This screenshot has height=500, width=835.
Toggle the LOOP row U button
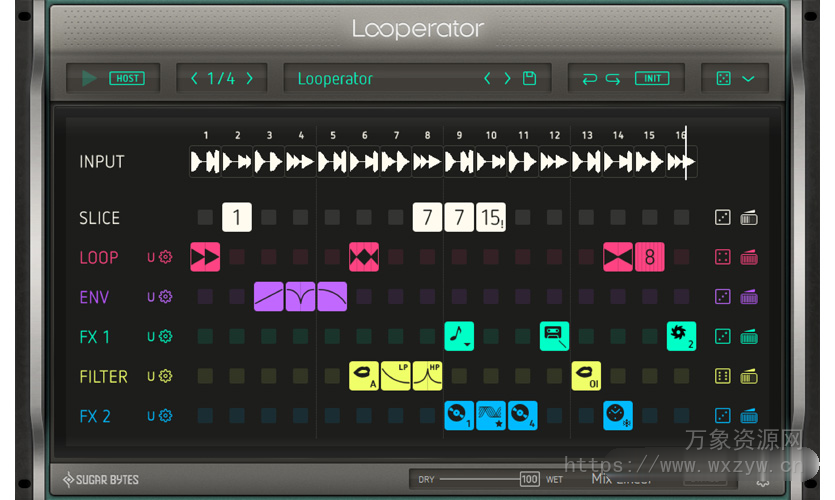151,257
